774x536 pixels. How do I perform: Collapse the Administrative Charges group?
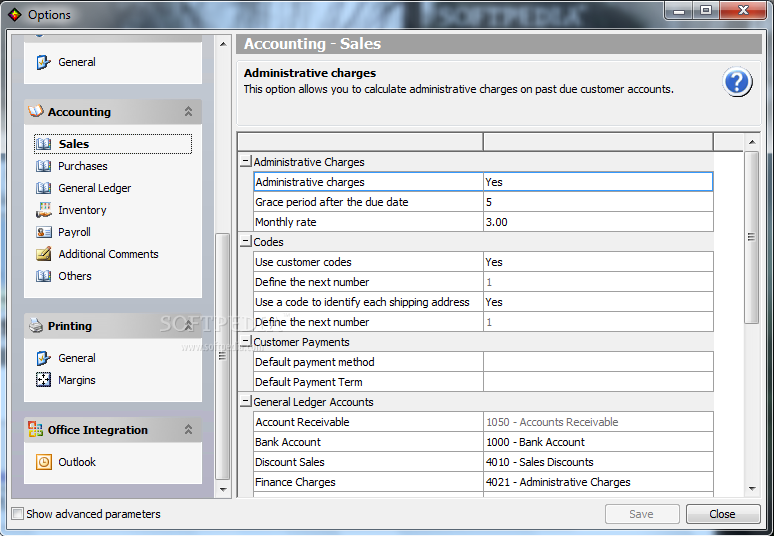tap(245, 161)
